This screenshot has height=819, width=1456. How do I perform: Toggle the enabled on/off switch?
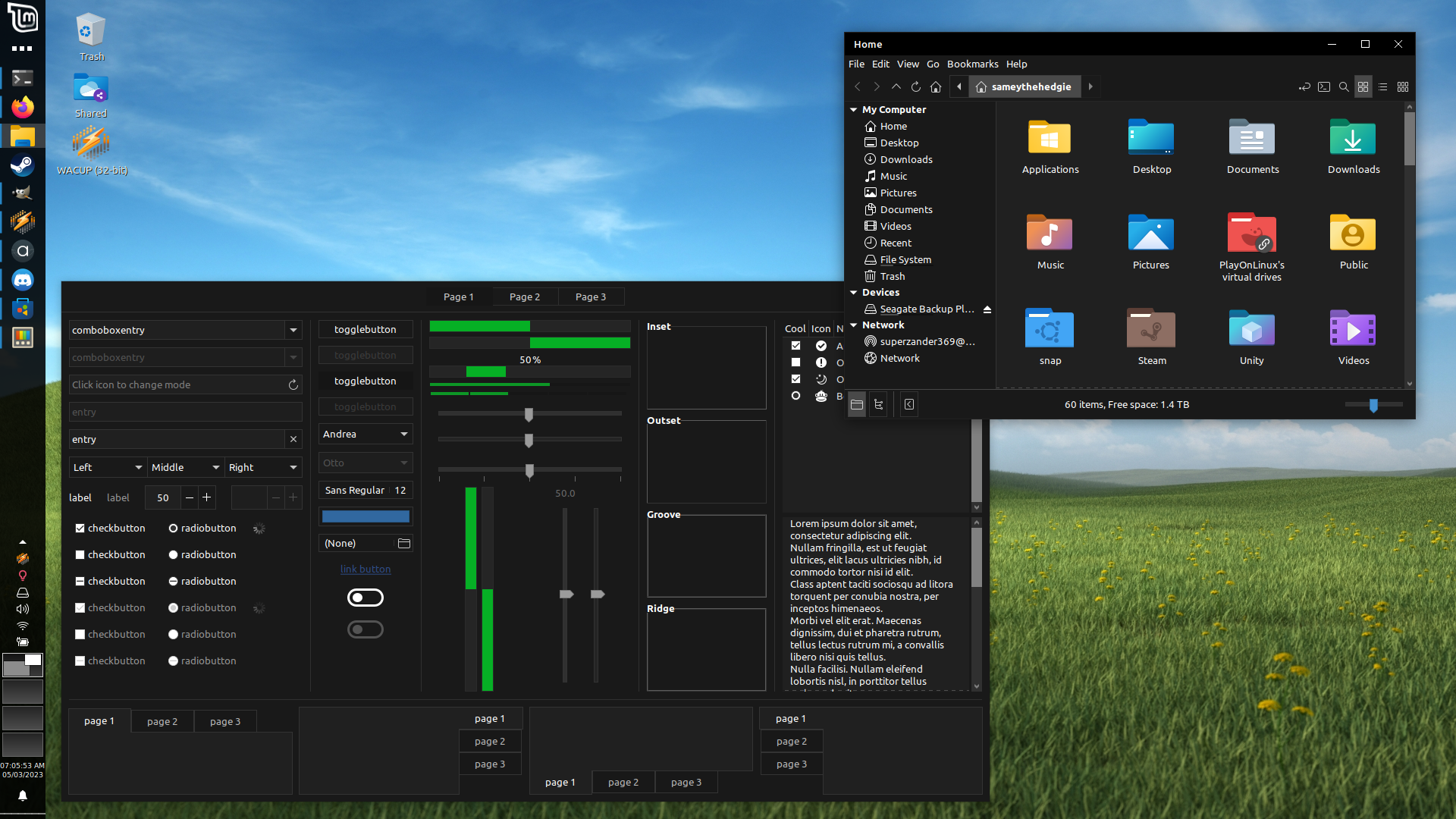[x=366, y=598]
